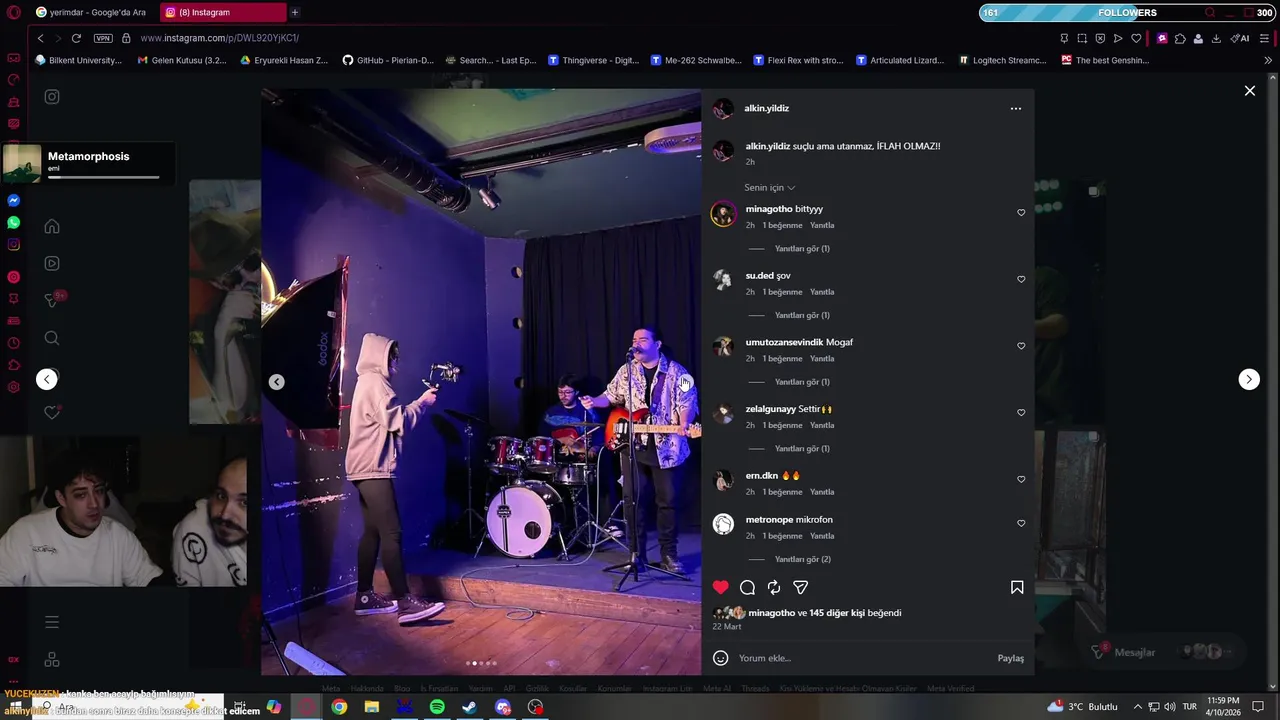Like ern.dkn's comment

tap(1021, 479)
